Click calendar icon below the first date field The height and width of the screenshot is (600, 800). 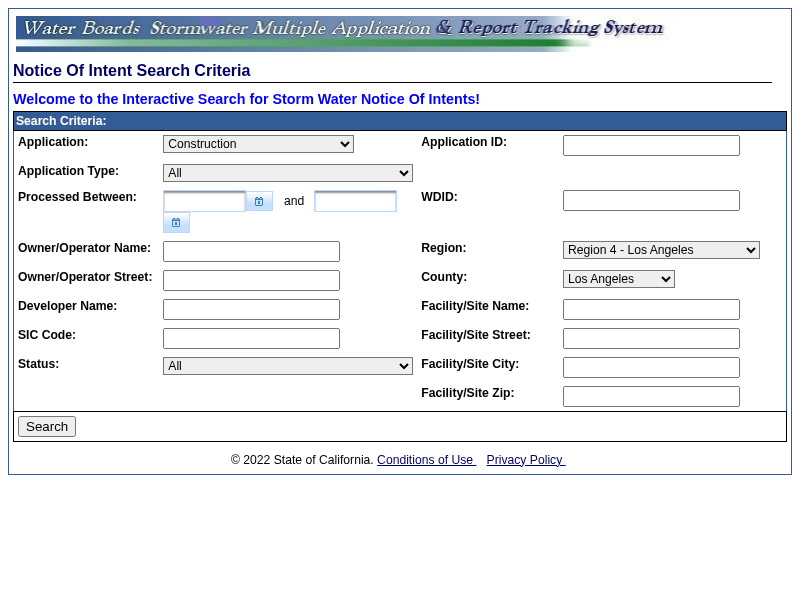tap(176, 223)
